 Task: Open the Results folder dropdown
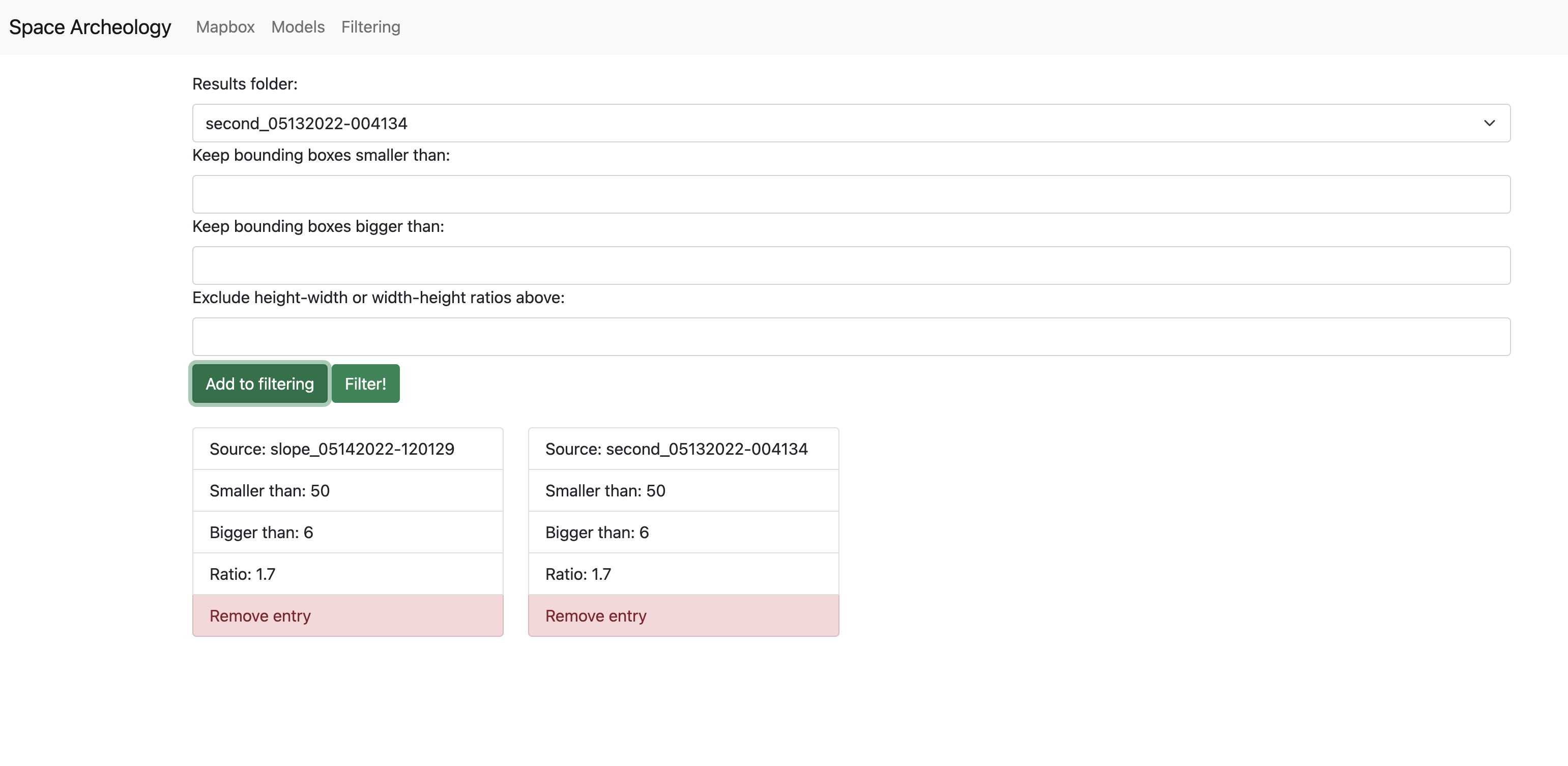point(850,123)
